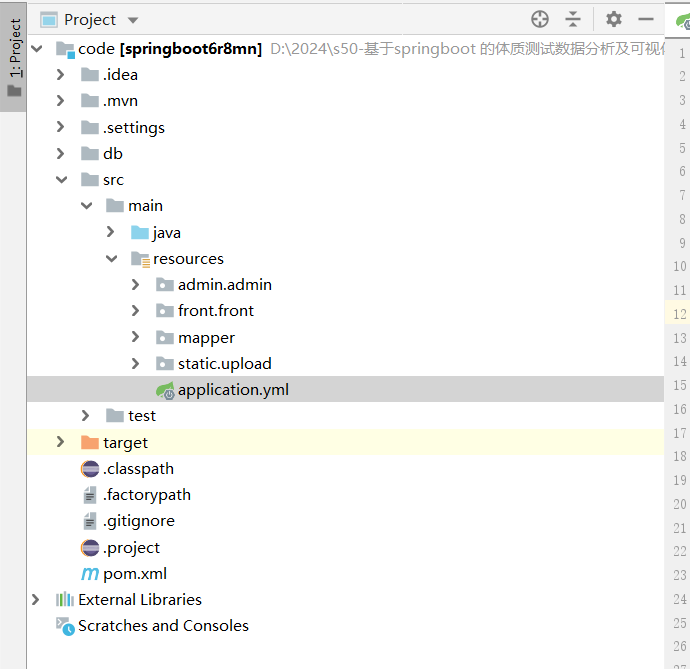Expand the test folder
The image size is (690, 669).
[86, 416]
